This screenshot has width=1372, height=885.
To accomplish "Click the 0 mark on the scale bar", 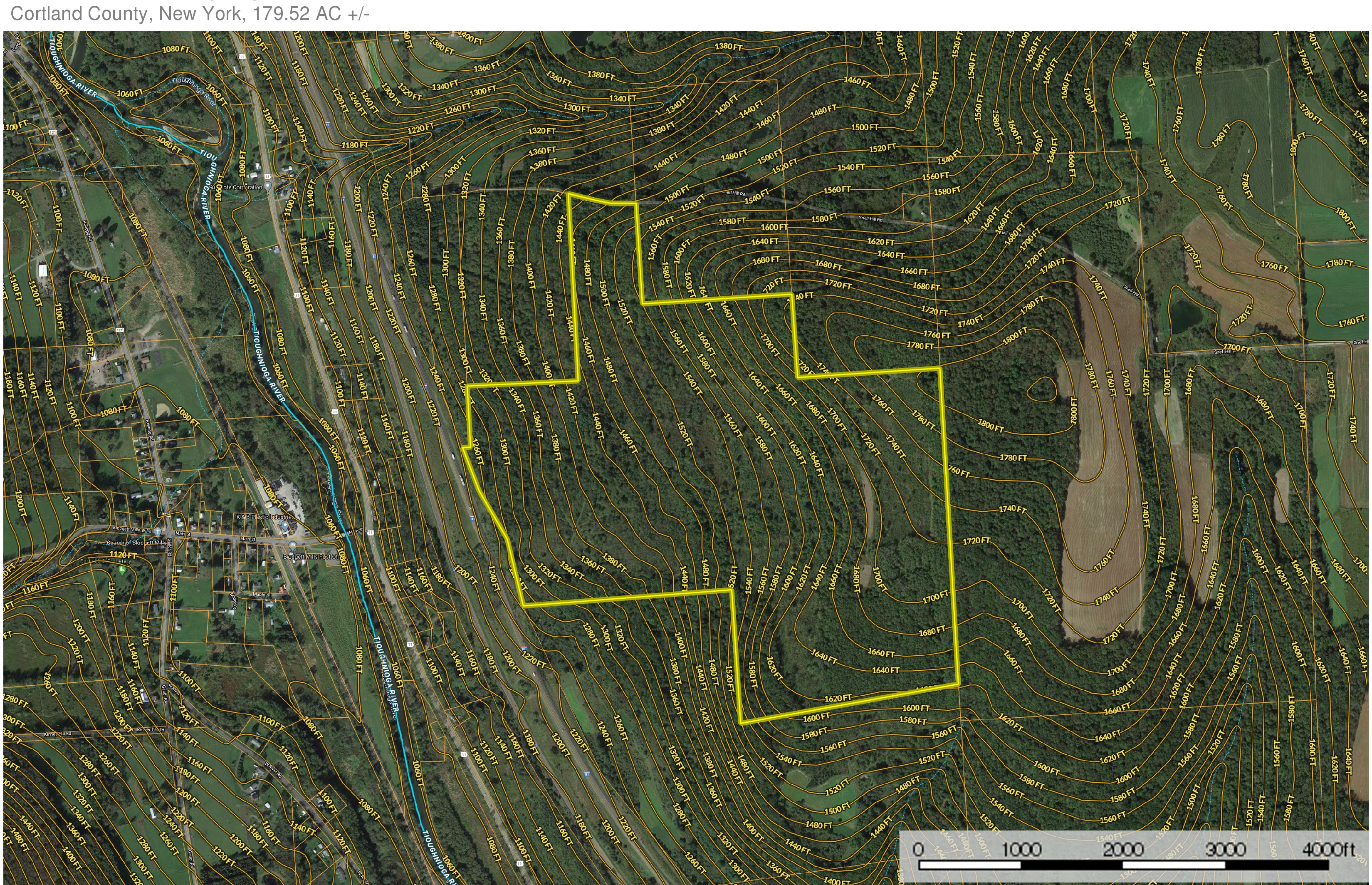I will coord(918,849).
